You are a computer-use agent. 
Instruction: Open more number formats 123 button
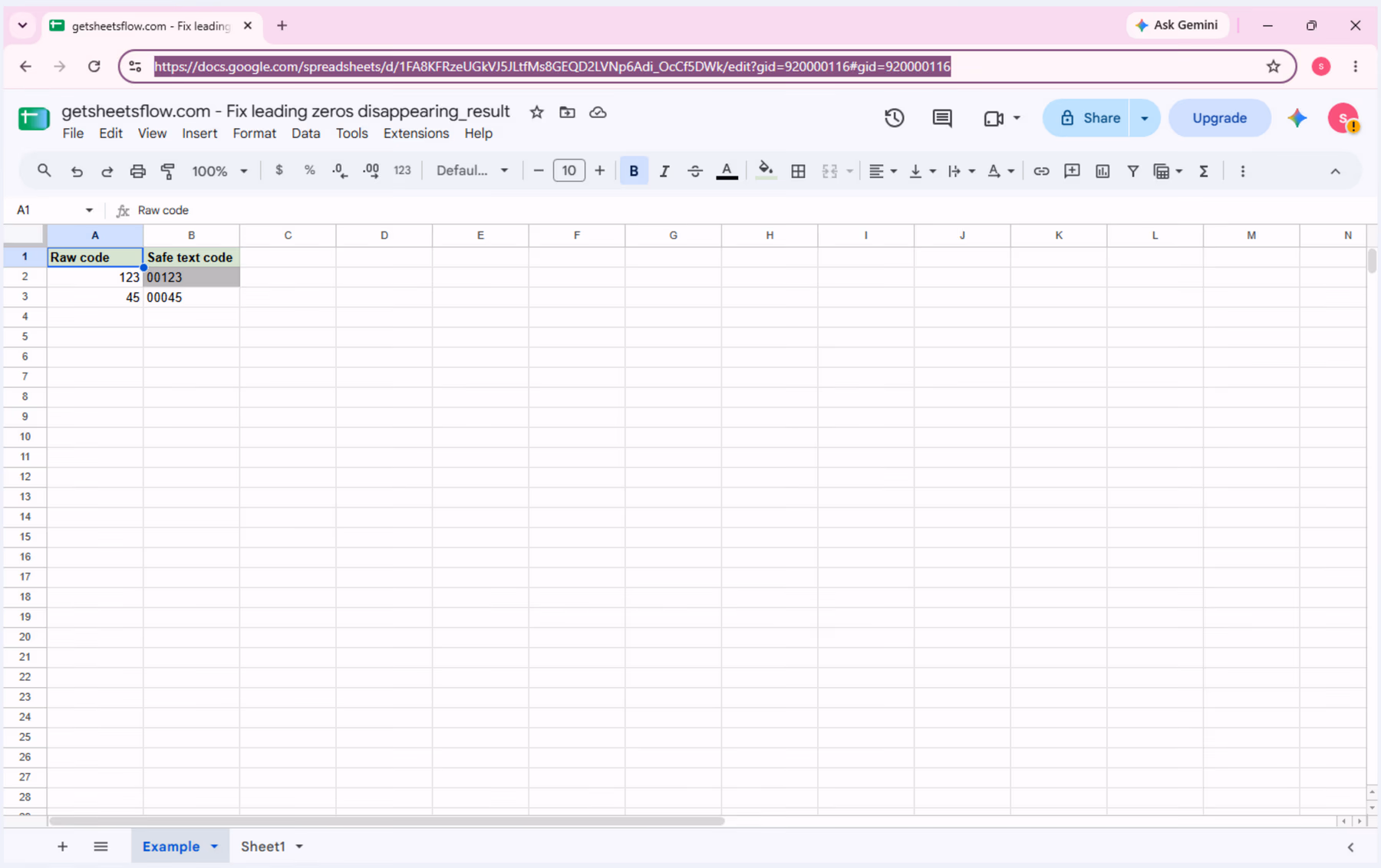402,170
